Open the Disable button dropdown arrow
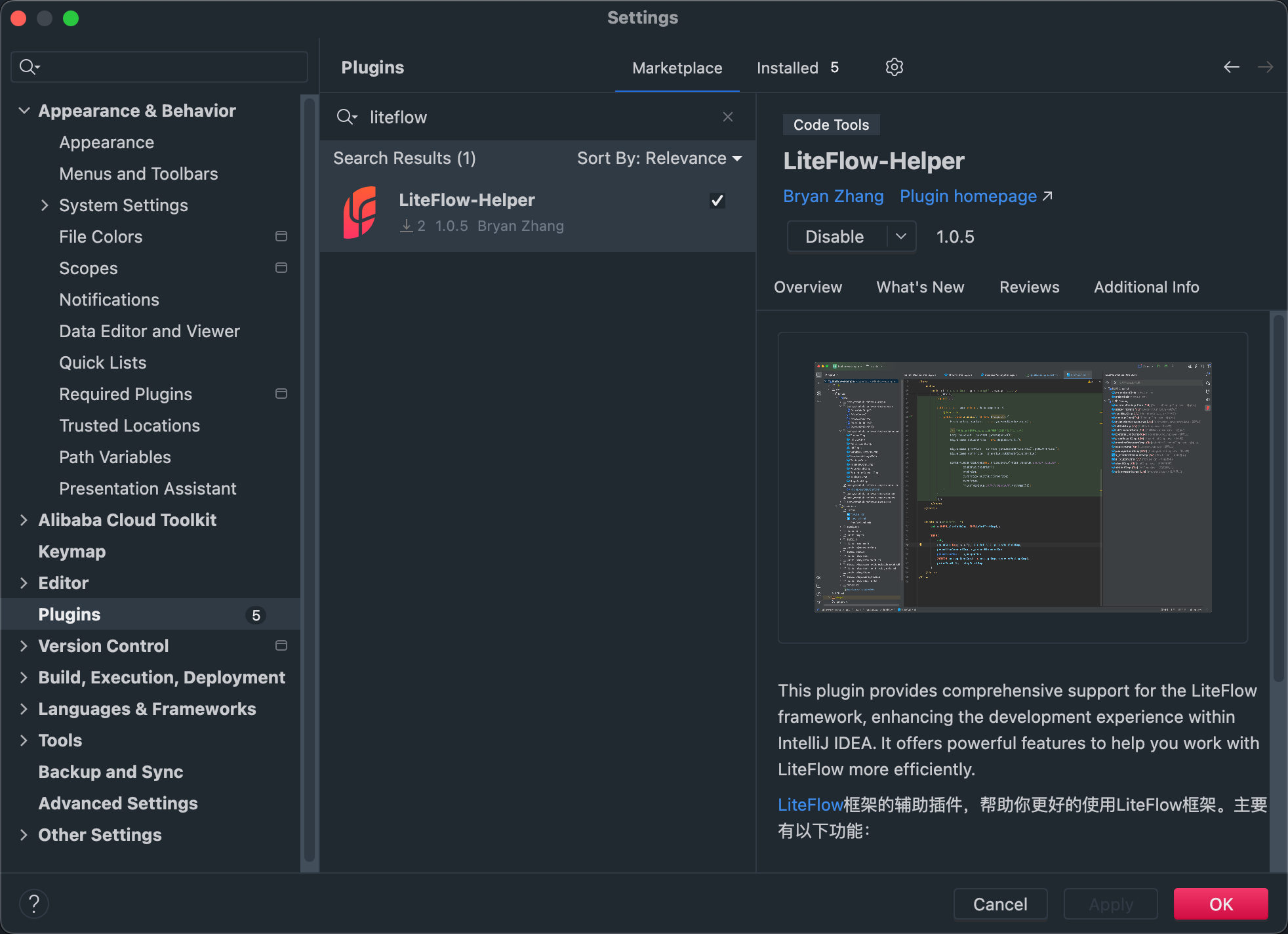Image resolution: width=1288 pixels, height=934 pixels. (x=901, y=236)
